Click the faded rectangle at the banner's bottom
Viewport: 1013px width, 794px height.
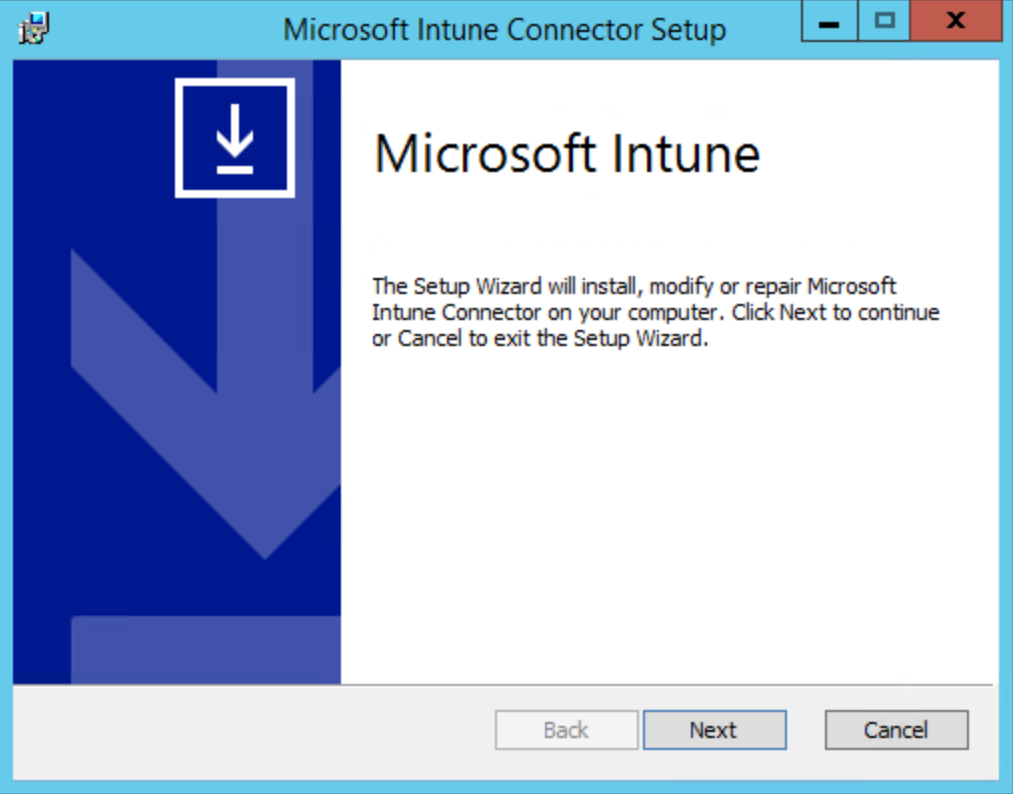pos(206,650)
